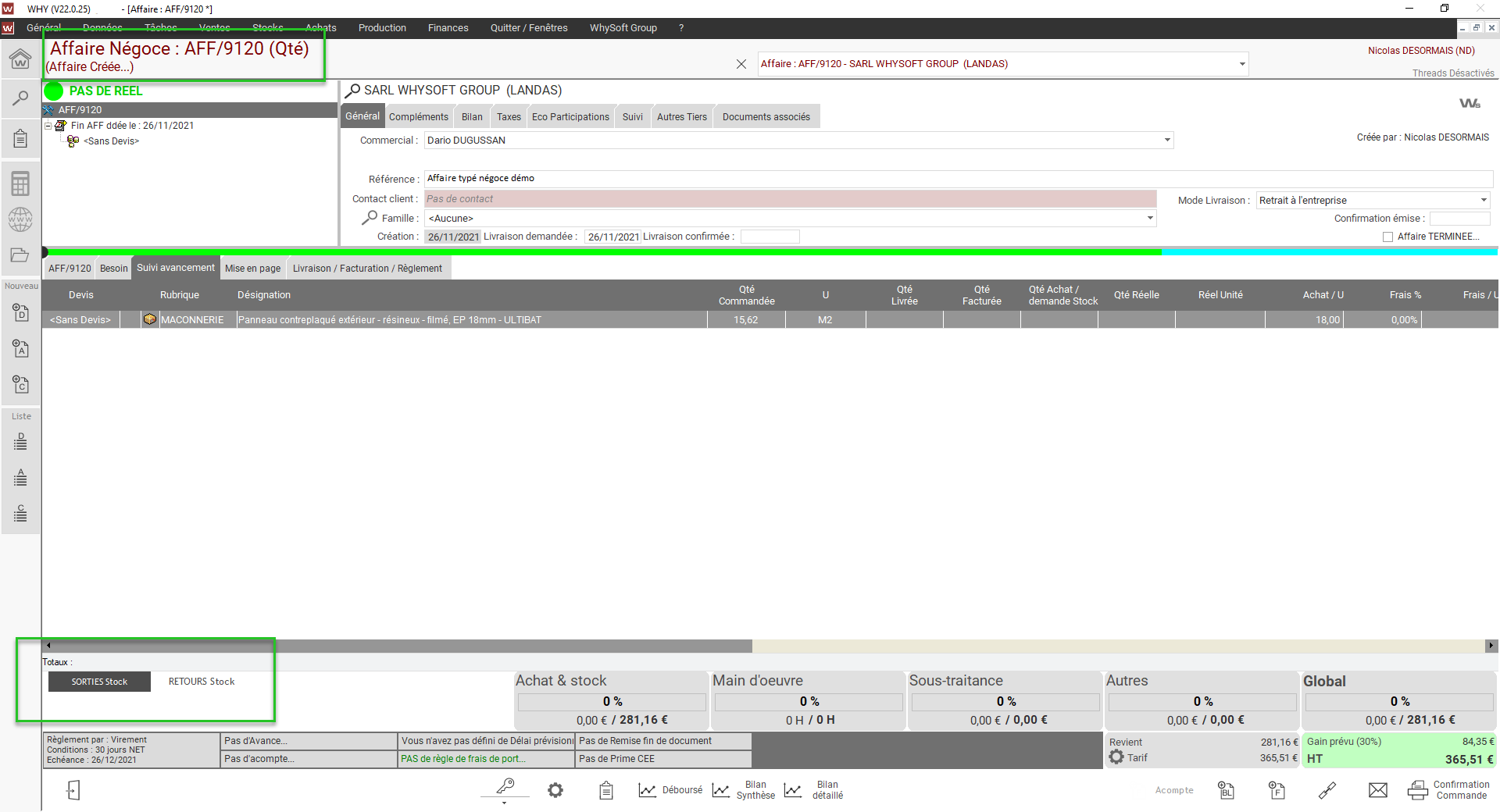This screenshot has width=1500, height=812.
Task: Open the Eco Participations tab
Action: tap(570, 116)
